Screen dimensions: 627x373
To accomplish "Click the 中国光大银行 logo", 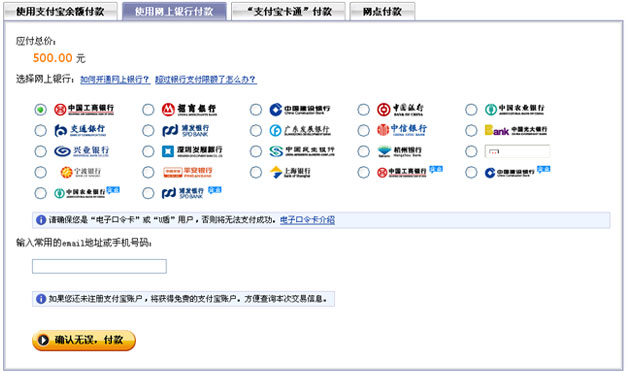I will coord(516,130).
